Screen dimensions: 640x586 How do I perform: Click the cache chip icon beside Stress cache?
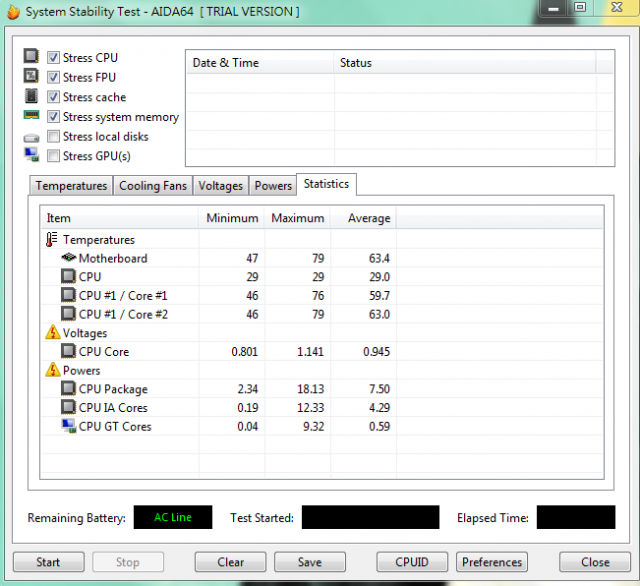click(31, 96)
